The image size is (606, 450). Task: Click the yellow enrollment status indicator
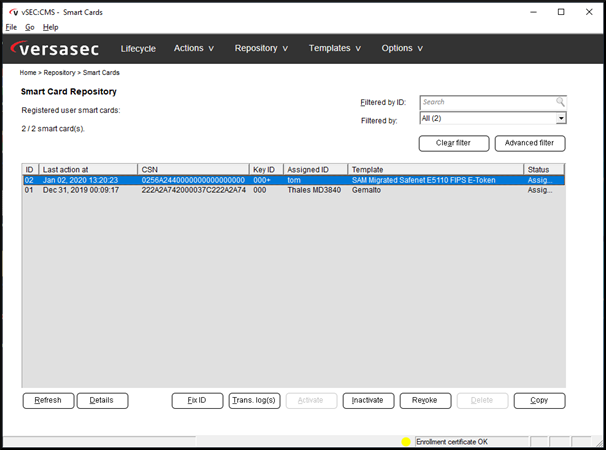click(406, 442)
